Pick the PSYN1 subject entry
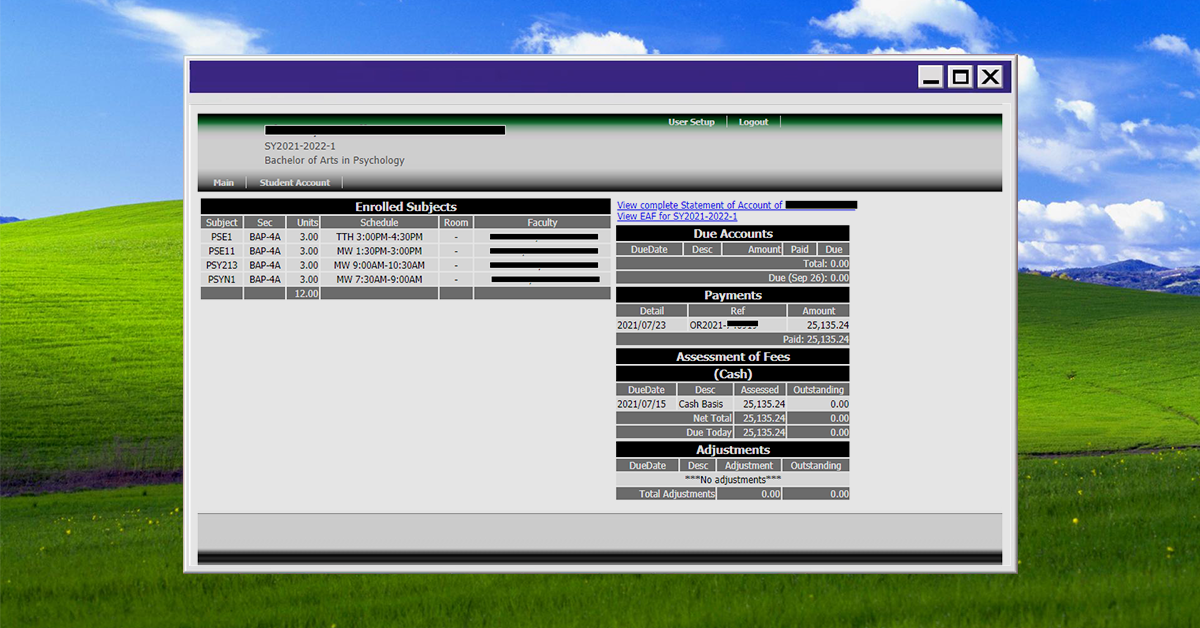Screen dimensions: 1200x628 click(222, 279)
